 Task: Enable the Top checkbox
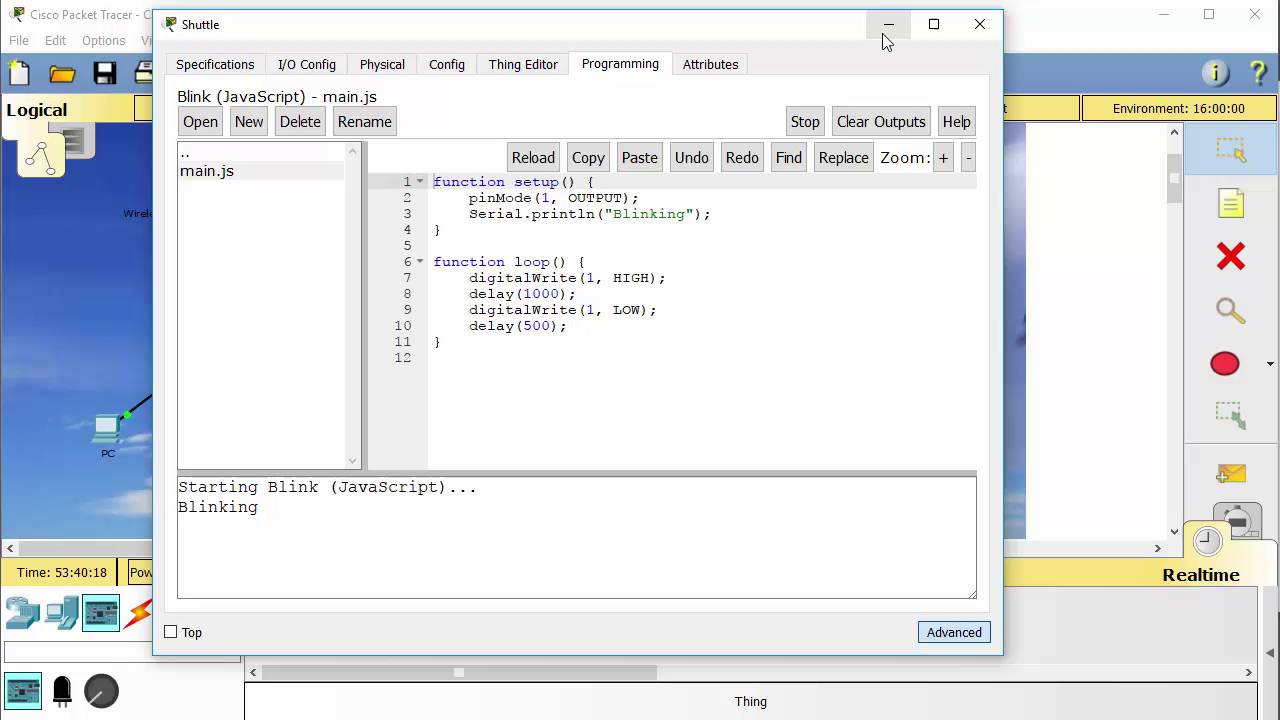(x=171, y=632)
